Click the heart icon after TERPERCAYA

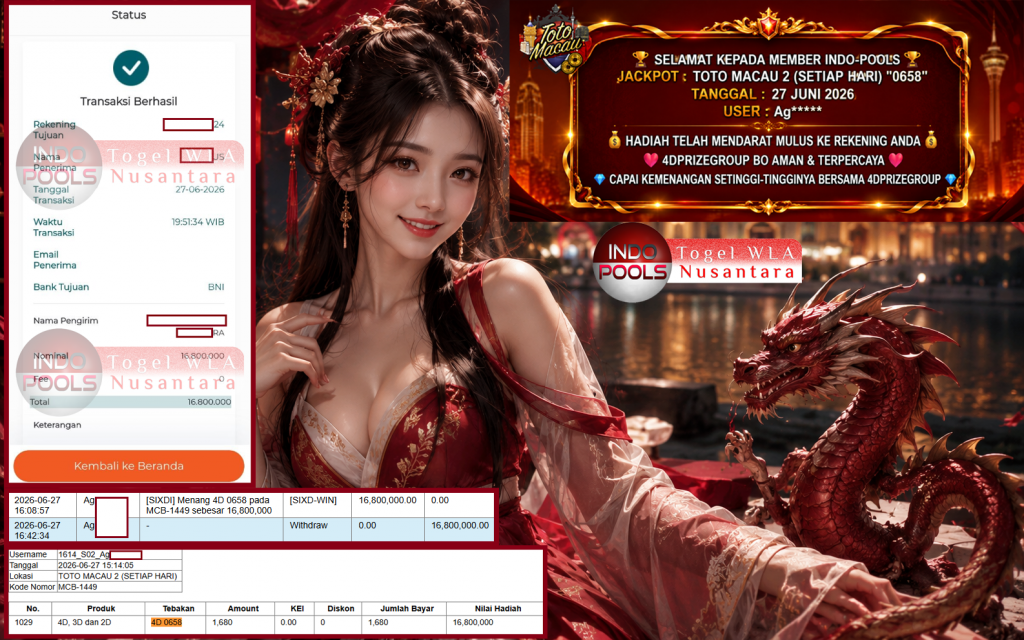coord(895,160)
